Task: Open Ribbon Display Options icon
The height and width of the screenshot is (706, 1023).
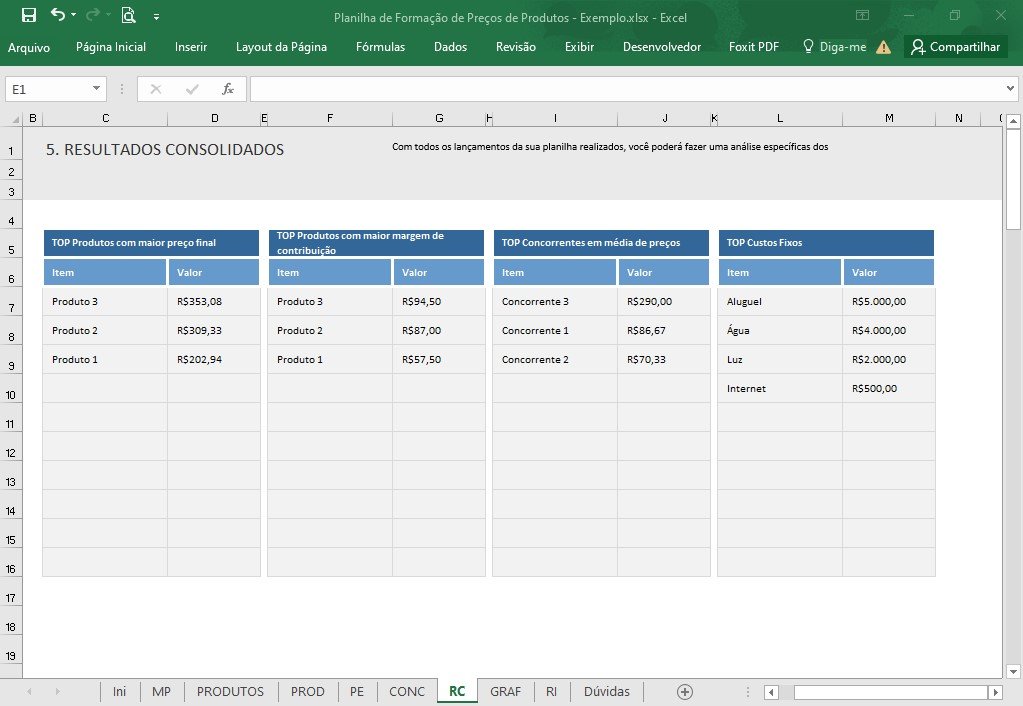Action: (863, 15)
